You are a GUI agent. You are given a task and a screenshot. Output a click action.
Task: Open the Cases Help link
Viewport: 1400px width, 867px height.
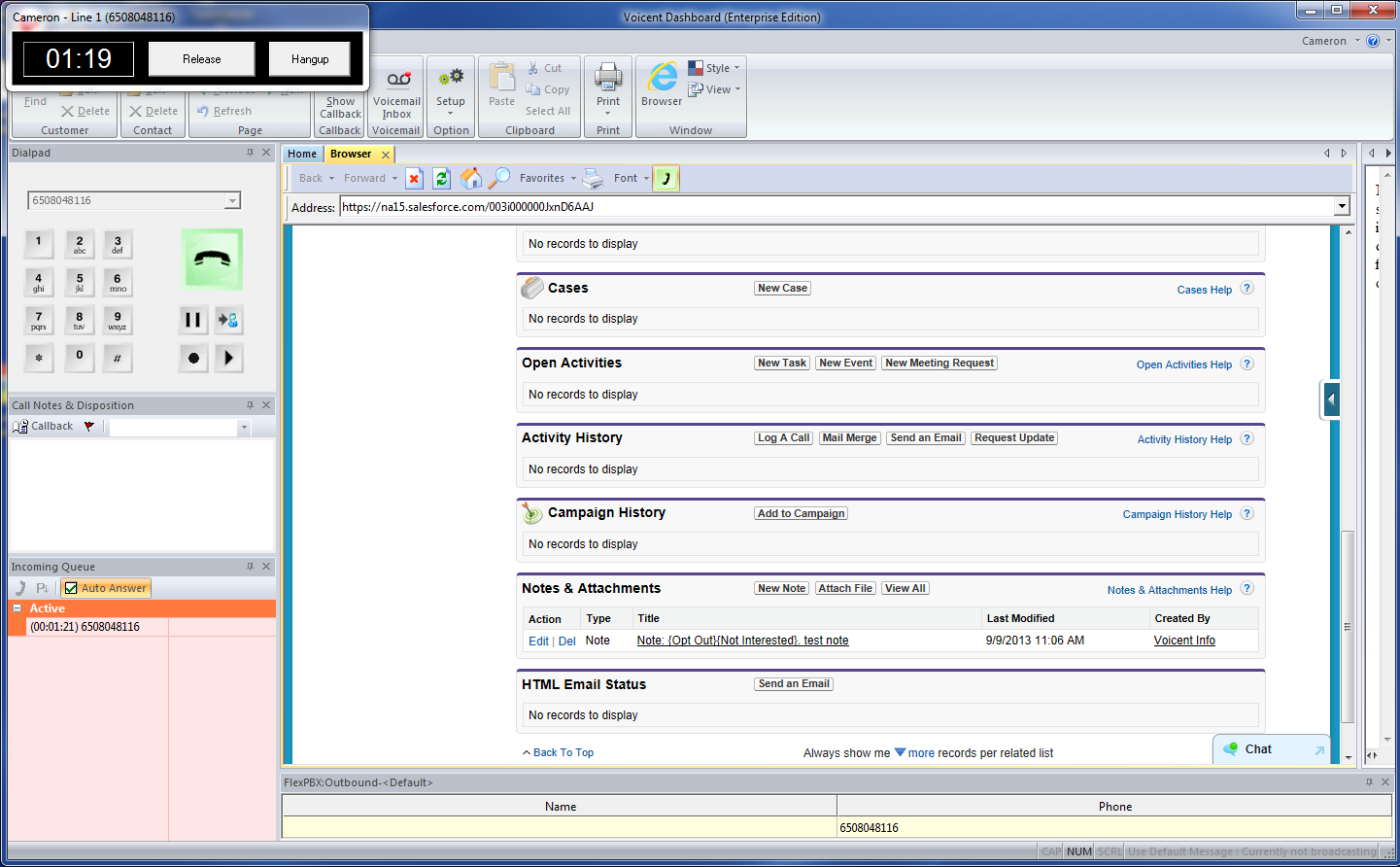1204,290
